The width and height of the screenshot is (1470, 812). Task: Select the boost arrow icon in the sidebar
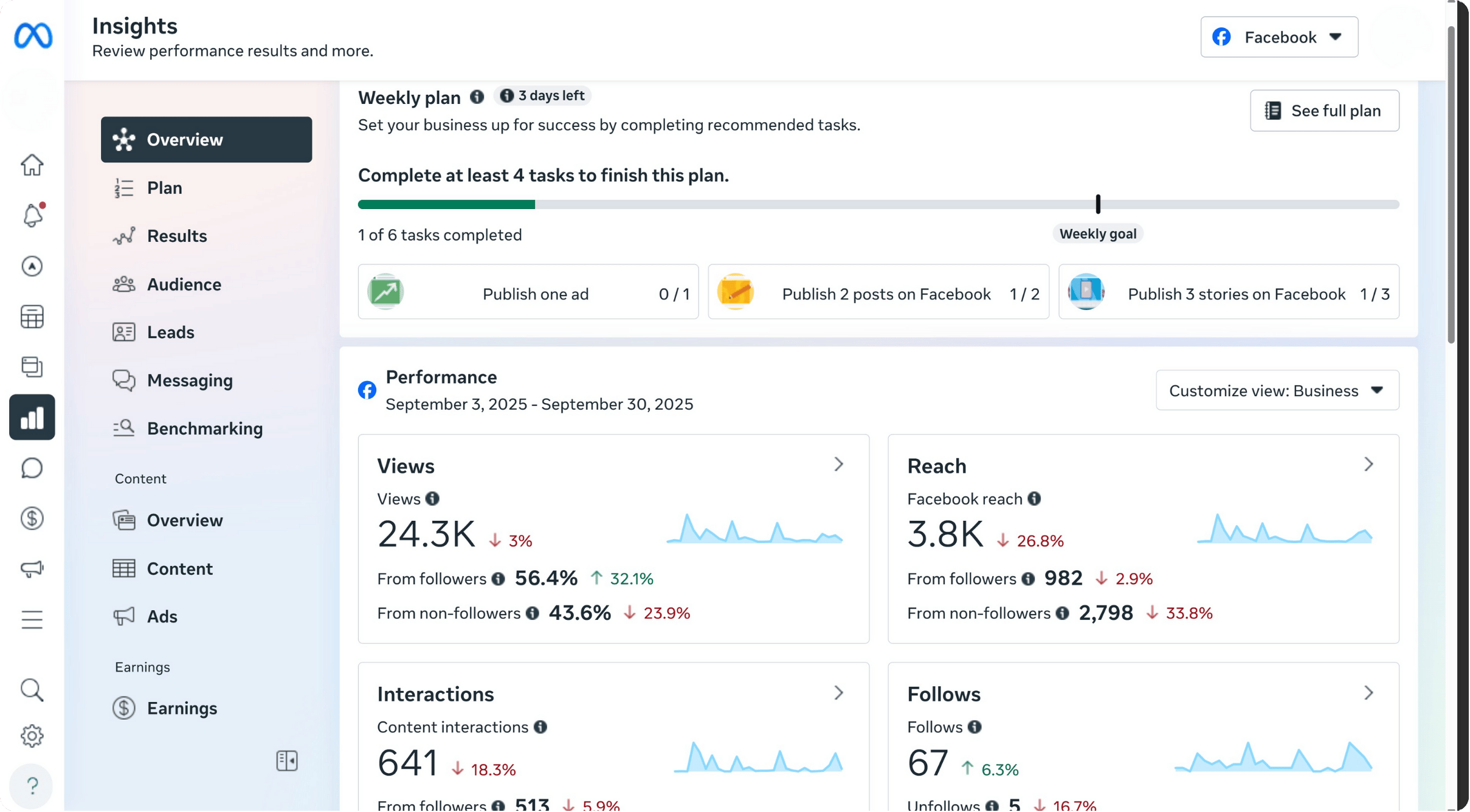click(x=32, y=266)
